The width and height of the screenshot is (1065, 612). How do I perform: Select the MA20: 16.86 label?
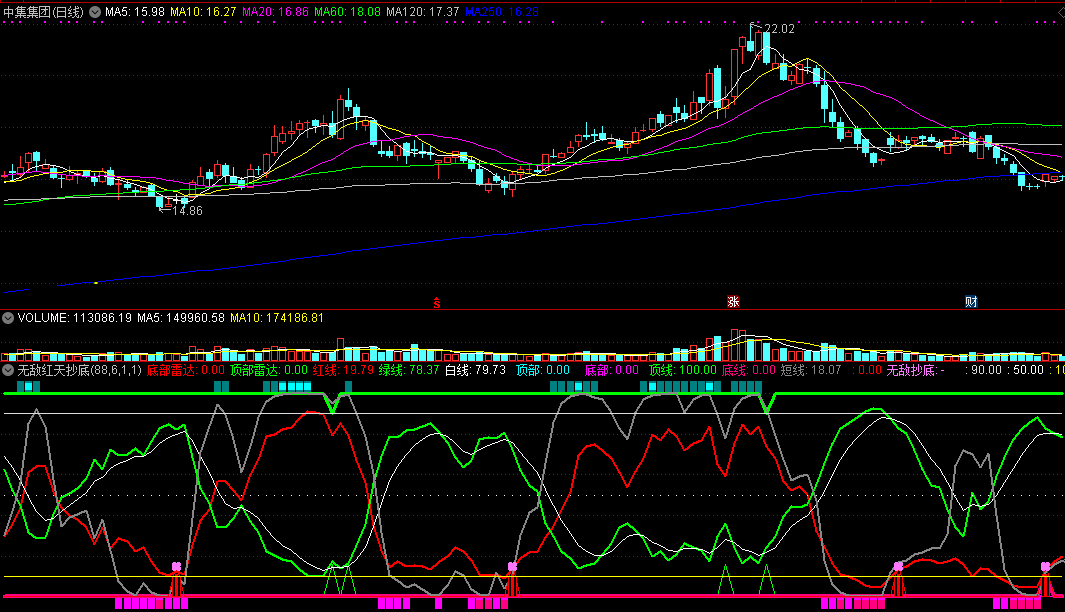tap(275, 12)
